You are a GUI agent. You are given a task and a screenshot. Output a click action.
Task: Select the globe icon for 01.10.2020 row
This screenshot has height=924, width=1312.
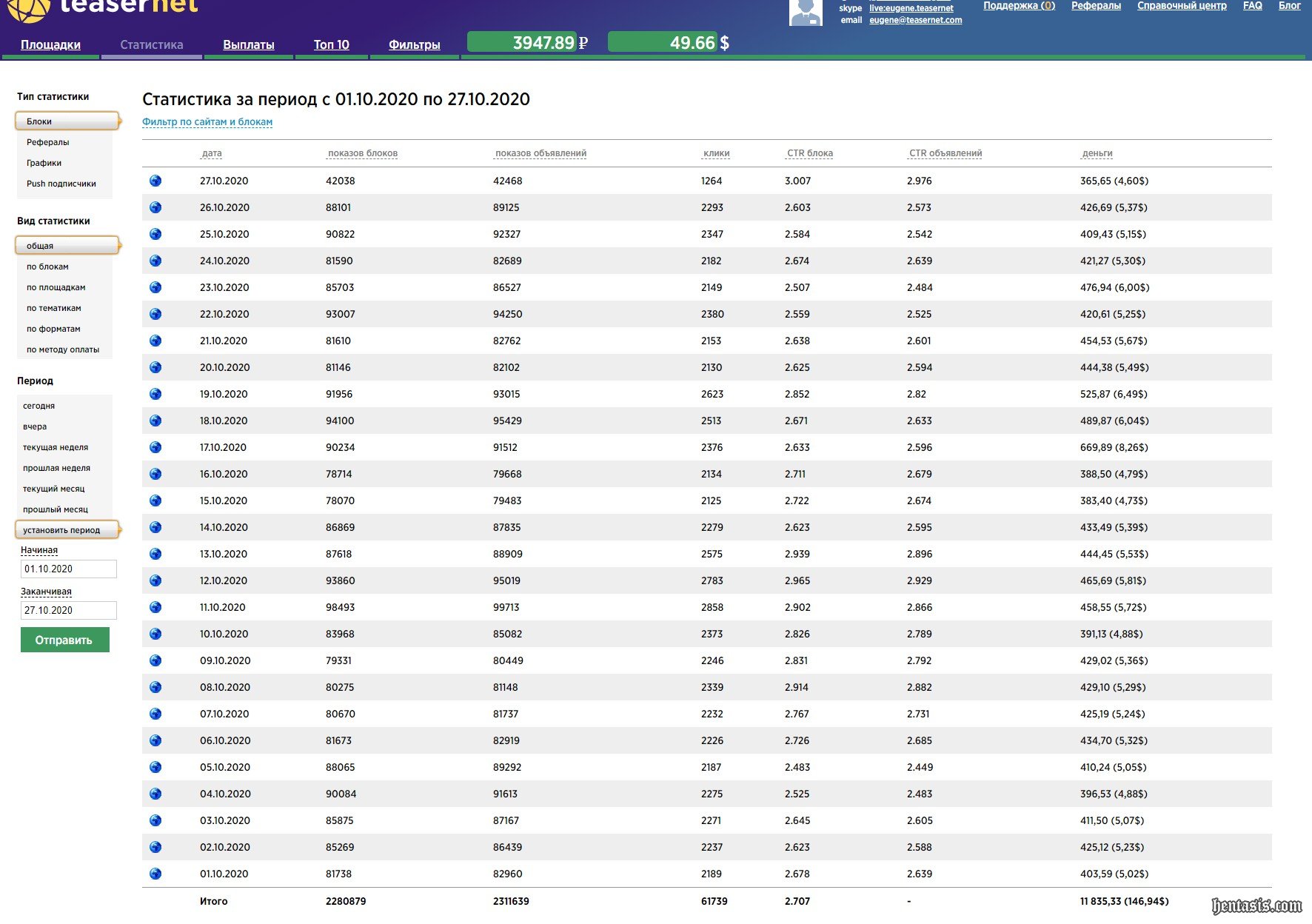[x=155, y=874]
